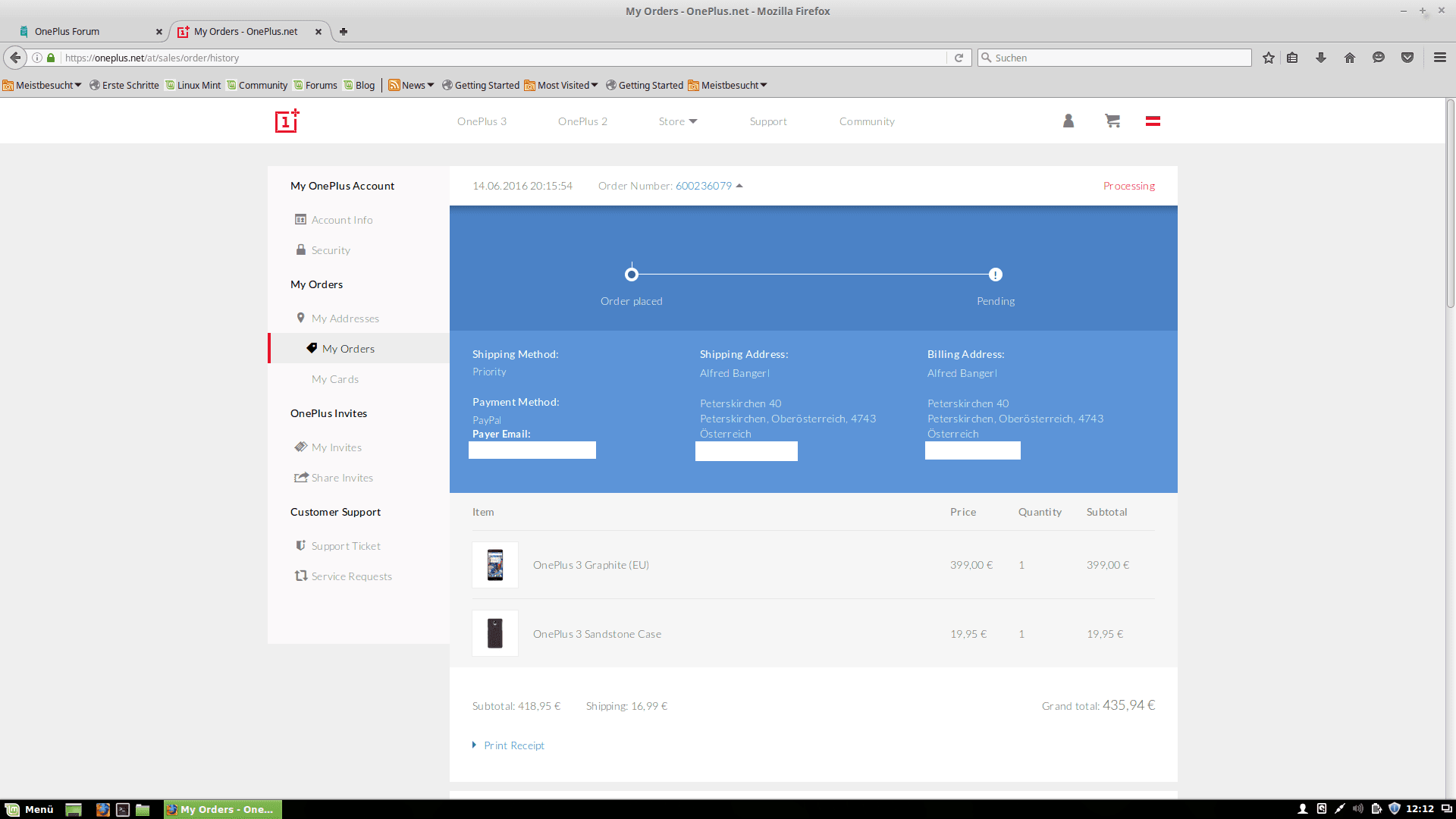Click the URL address bar
The image size is (1456, 819).
tap(500, 58)
